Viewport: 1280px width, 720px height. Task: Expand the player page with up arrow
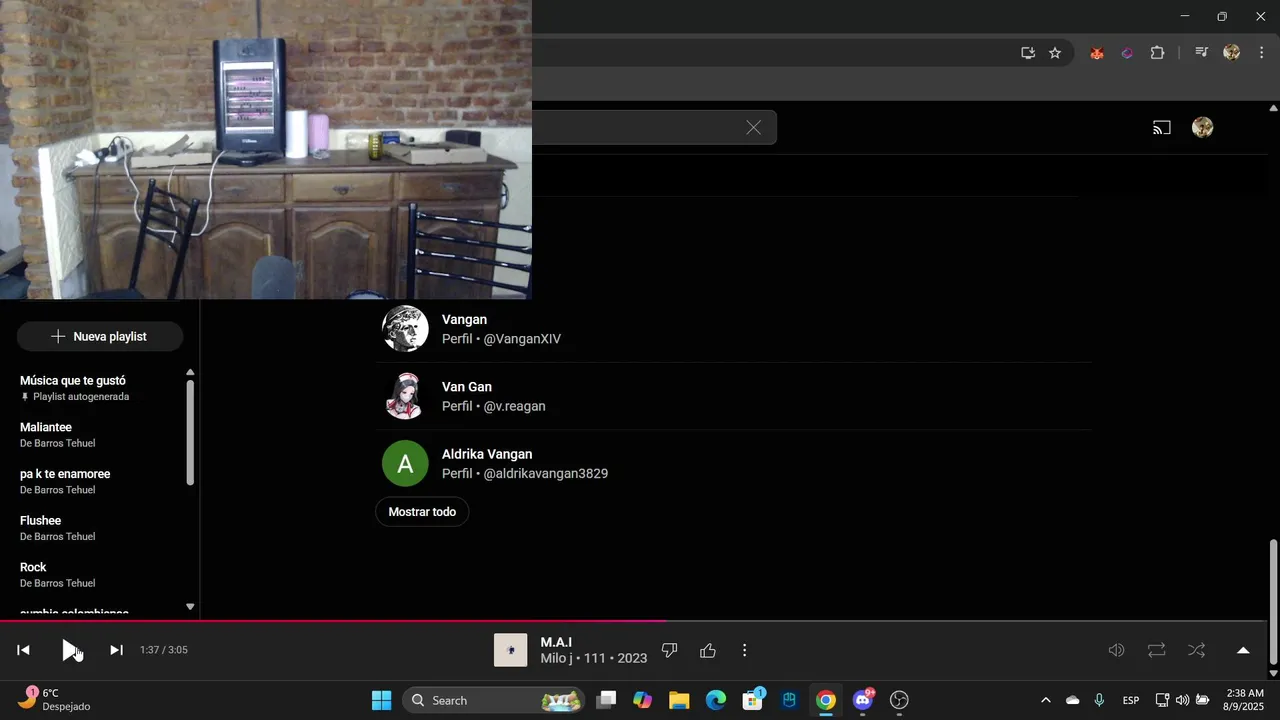[1243, 650]
